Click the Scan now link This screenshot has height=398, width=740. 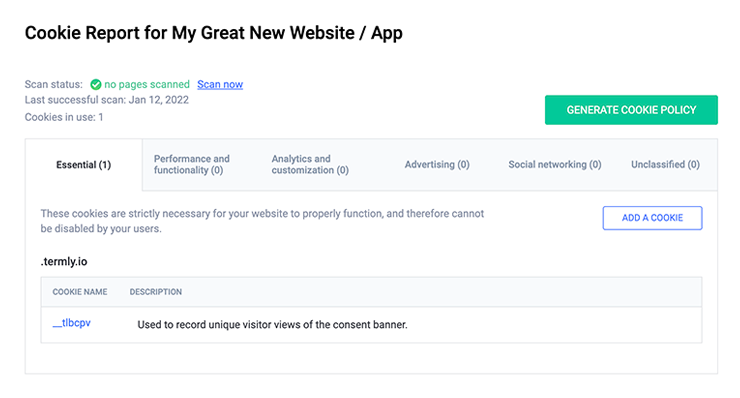tap(220, 85)
